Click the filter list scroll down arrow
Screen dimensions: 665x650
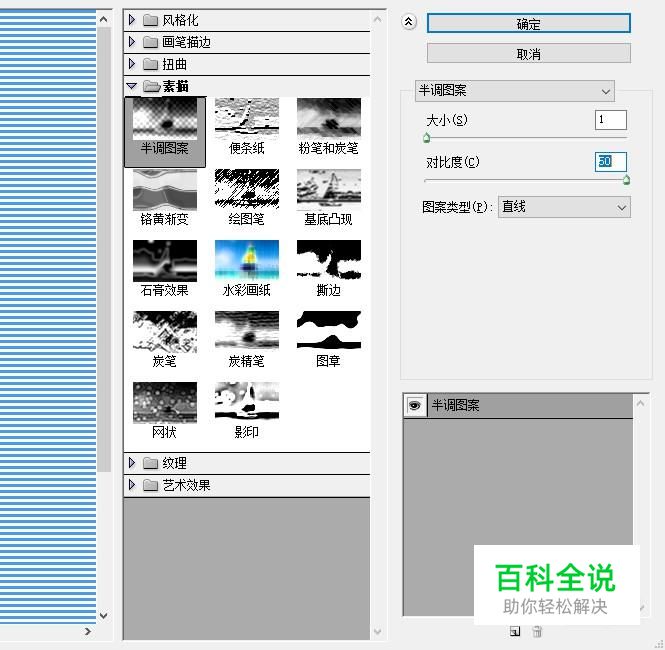[x=377, y=632]
